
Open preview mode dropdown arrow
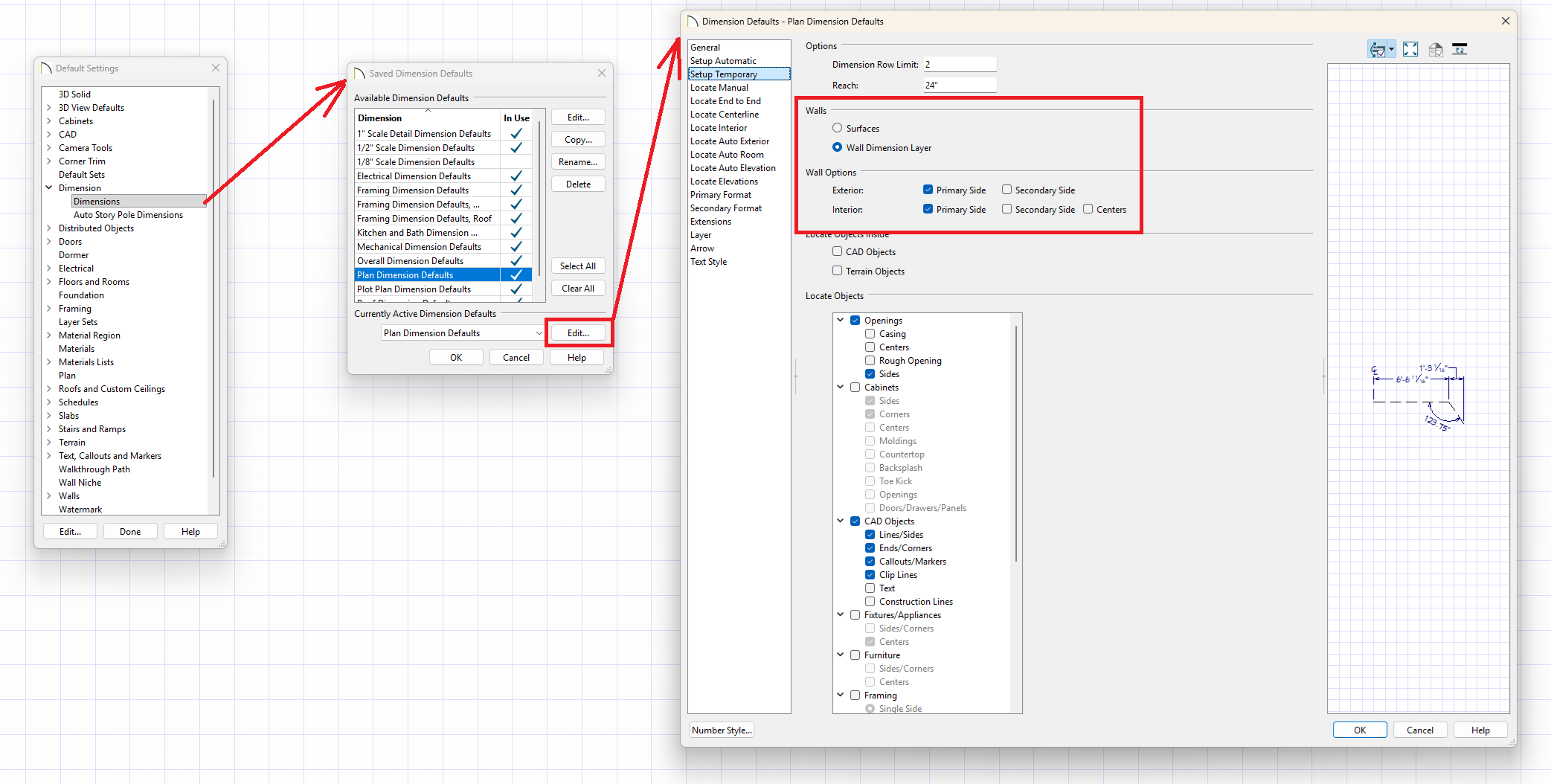(1391, 50)
